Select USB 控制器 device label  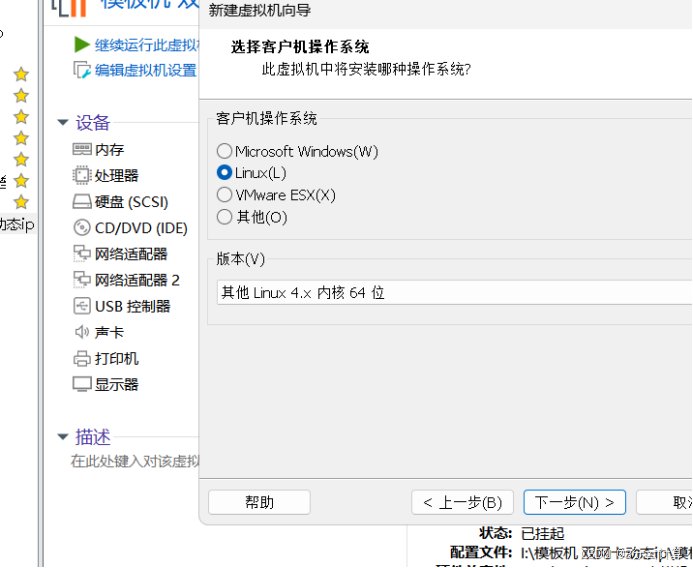[133, 306]
